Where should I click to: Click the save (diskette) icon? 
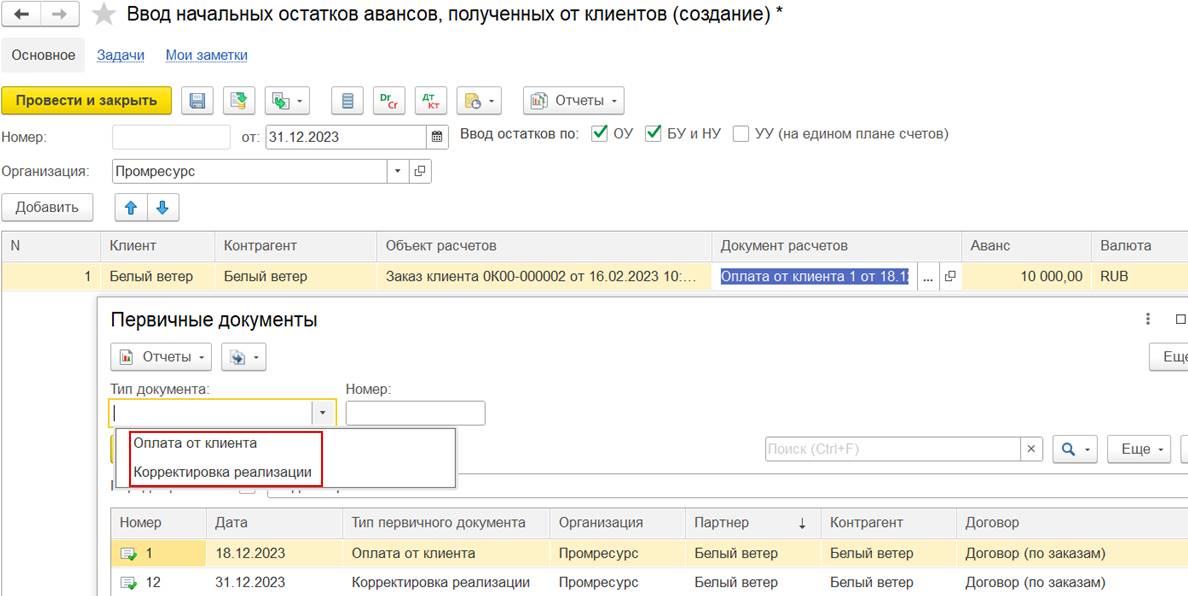pyautogui.click(x=197, y=101)
